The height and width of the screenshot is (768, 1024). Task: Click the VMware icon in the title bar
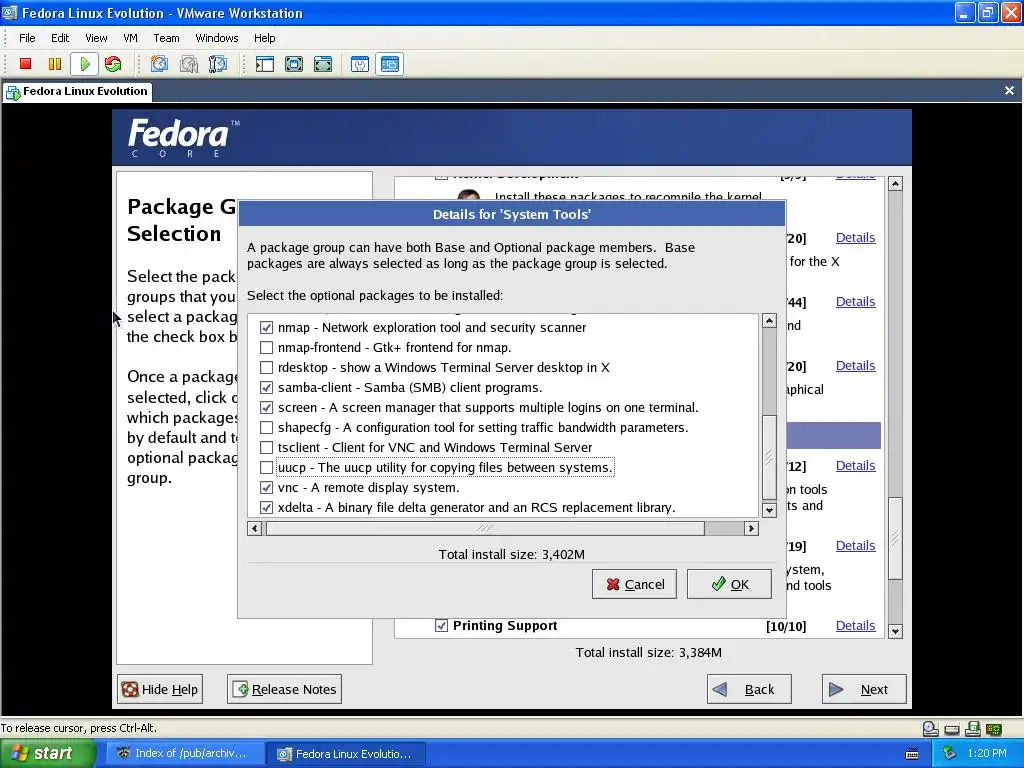pyautogui.click(x=10, y=12)
